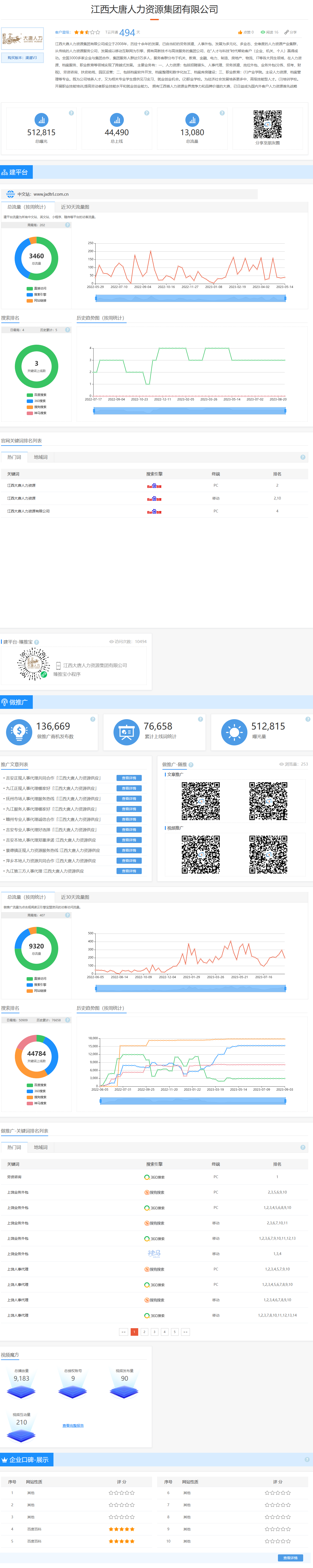Go to page 2 of keyword rankings
The image size is (313, 1568).
pos(144,1332)
